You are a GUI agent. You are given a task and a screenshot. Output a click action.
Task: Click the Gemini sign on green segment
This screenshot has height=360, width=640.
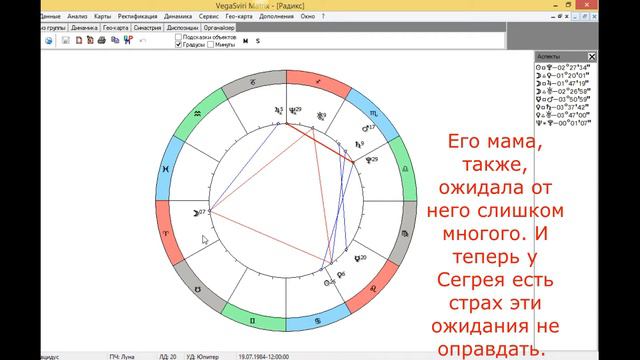pos(253,321)
